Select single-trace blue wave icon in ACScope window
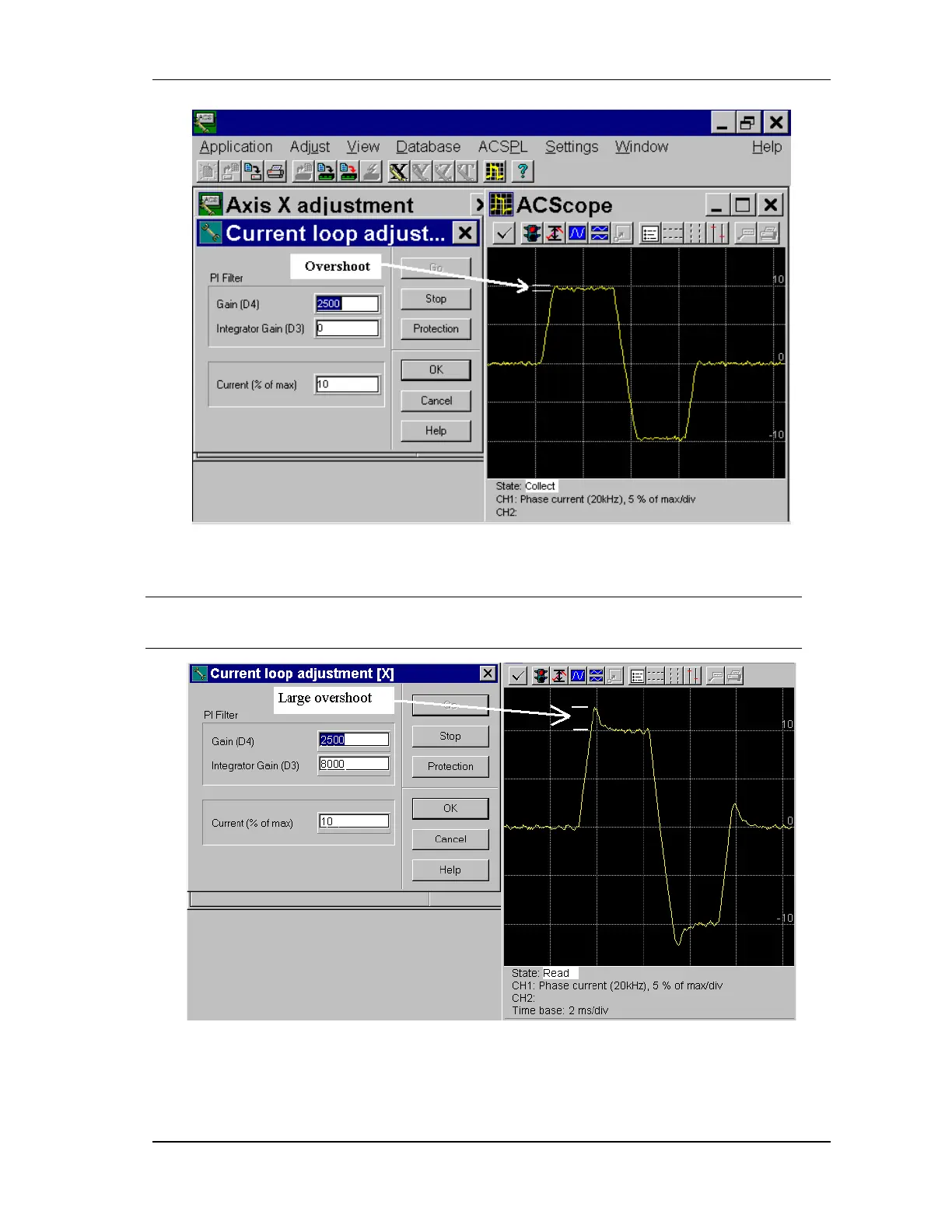952x1232 pixels. (x=577, y=233)
